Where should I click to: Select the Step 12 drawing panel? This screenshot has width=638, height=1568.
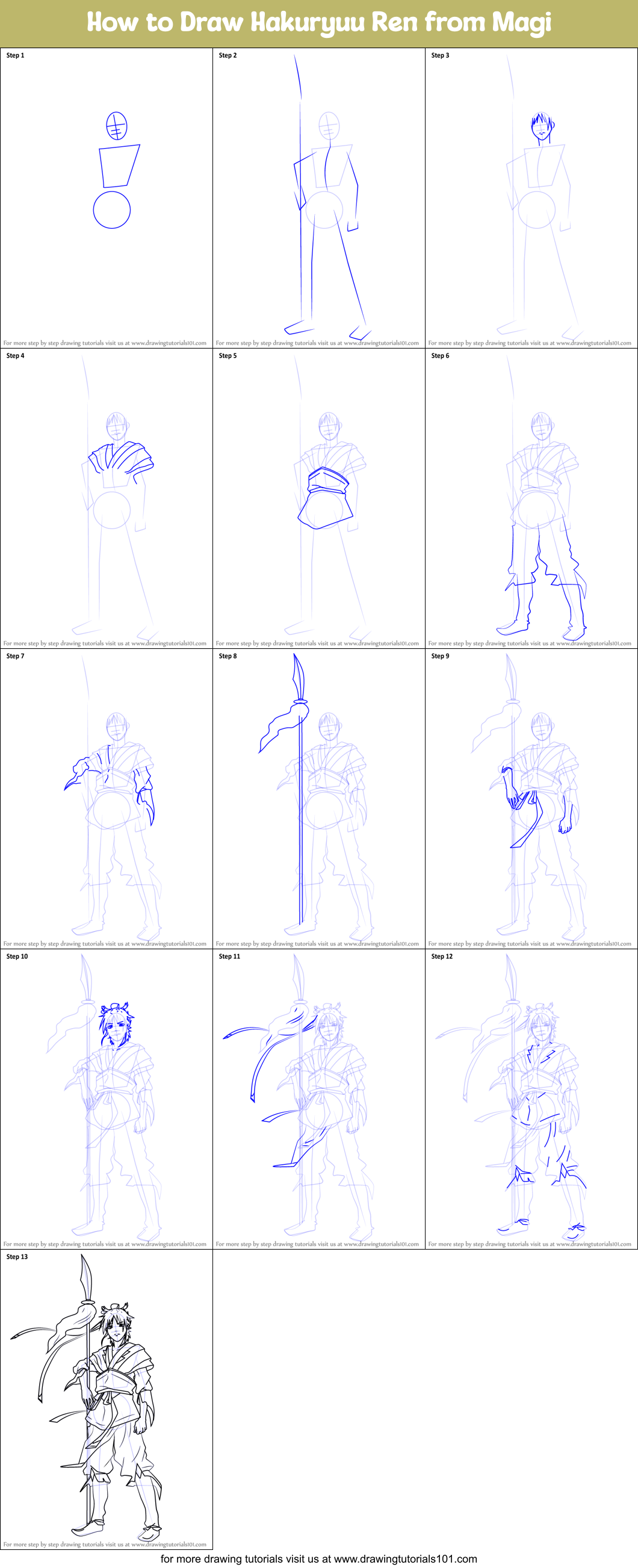tap(531, 1099)
